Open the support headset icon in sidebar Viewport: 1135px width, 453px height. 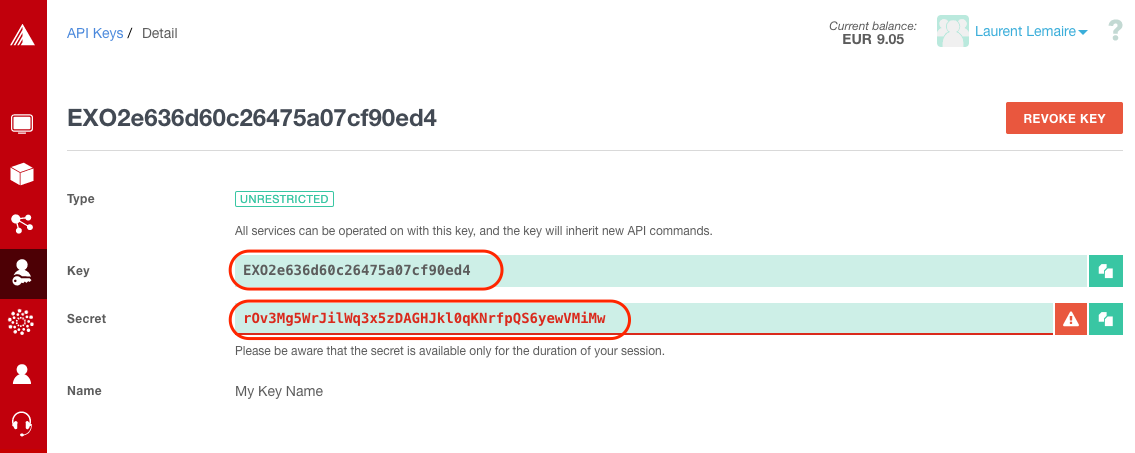(23, 423)
